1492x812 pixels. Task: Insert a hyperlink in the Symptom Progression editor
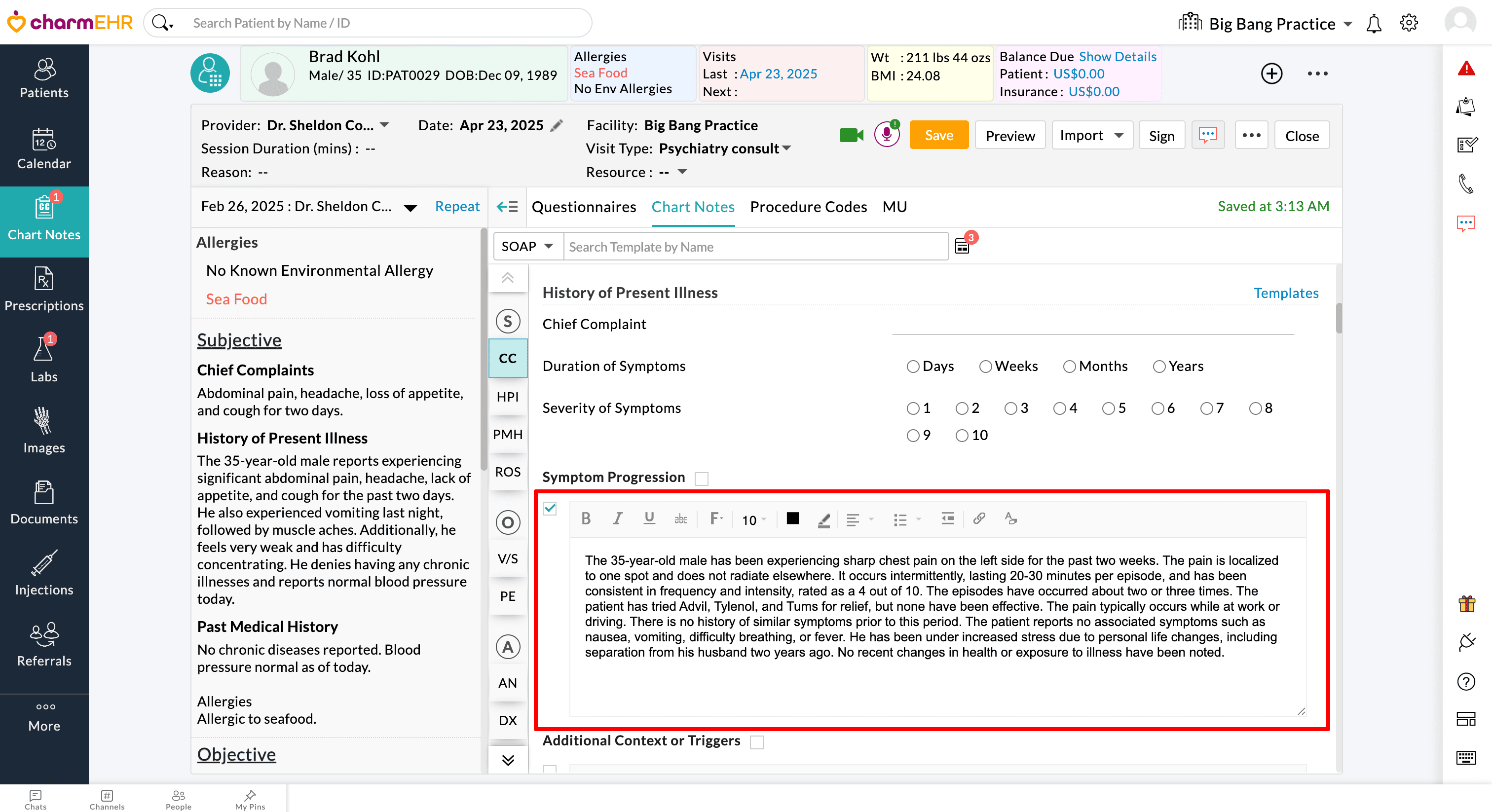click(979, 519)
